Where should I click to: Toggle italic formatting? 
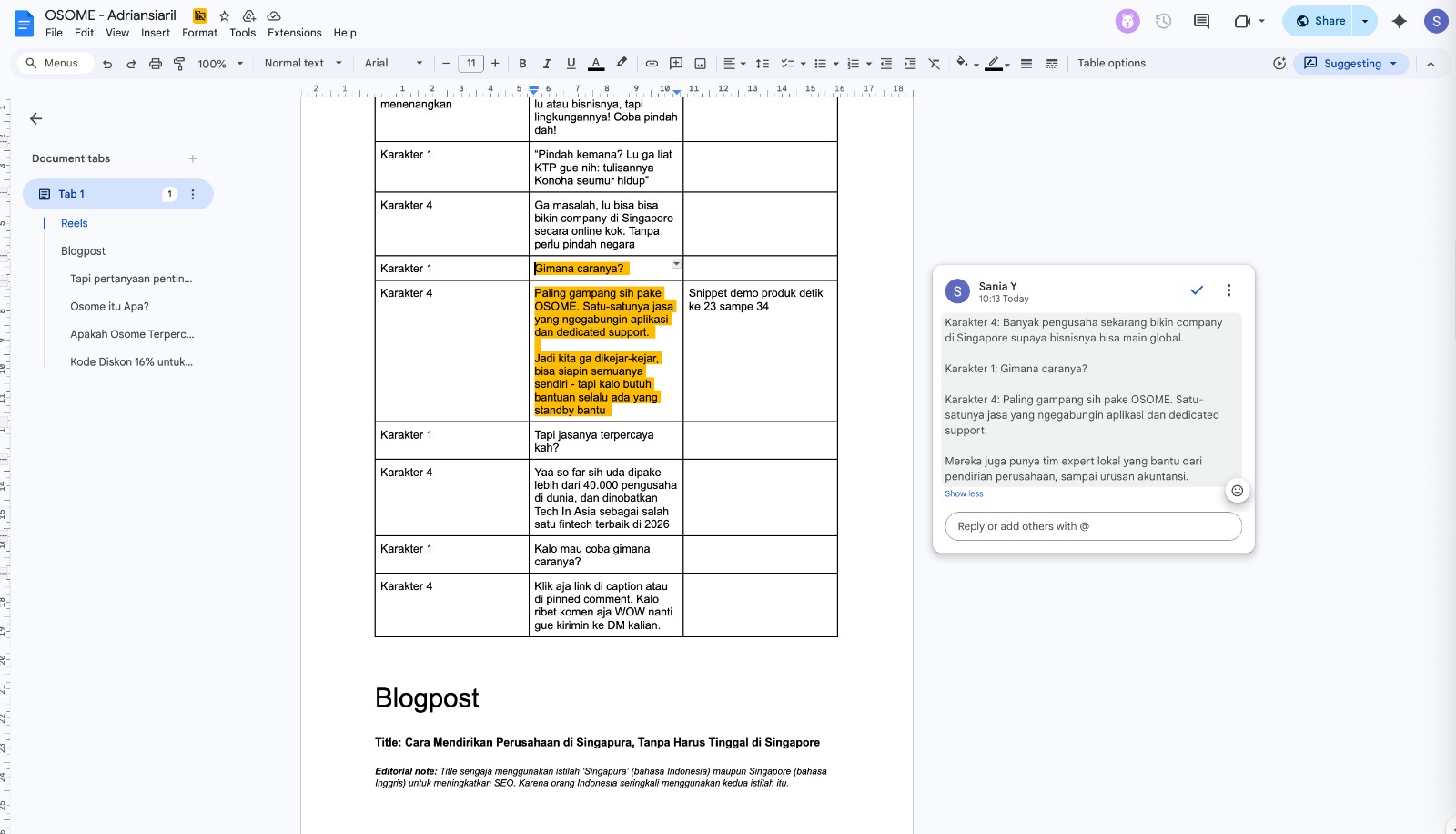pos(547,64)
